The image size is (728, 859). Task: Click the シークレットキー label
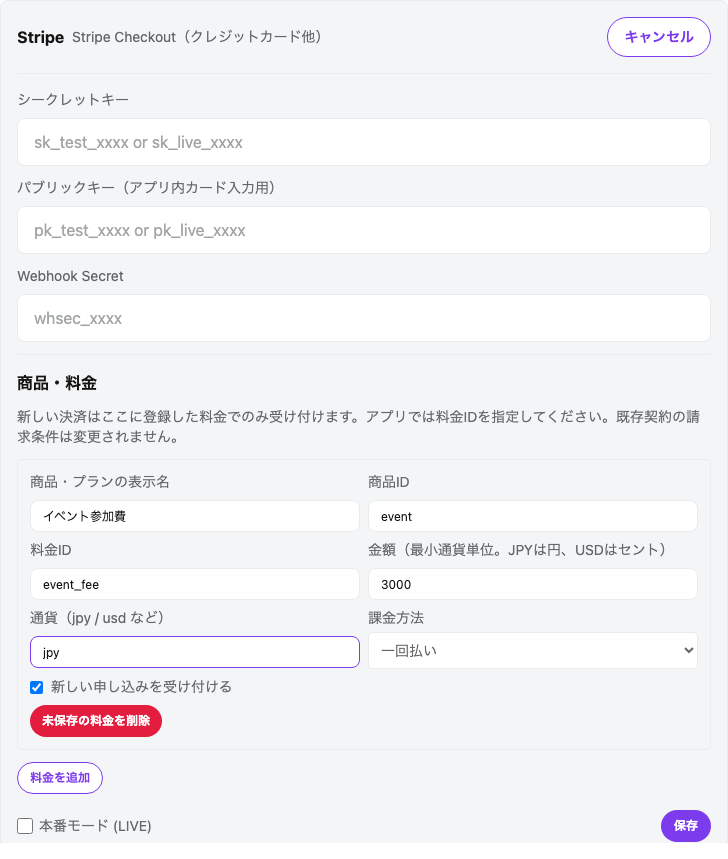point(73,100)
